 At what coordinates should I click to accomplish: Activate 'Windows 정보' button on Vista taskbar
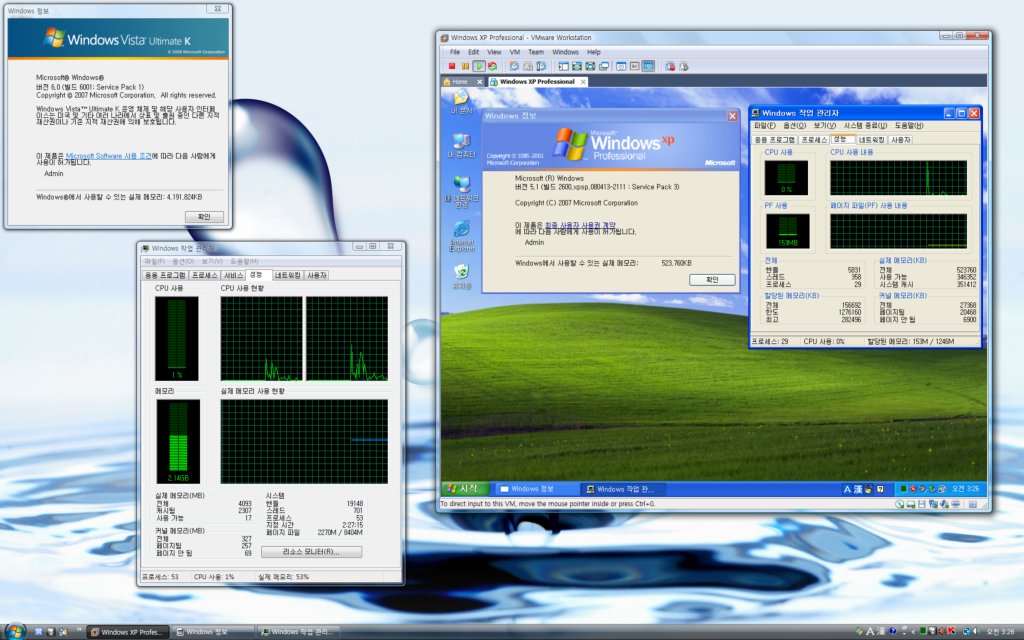(212, 632)
